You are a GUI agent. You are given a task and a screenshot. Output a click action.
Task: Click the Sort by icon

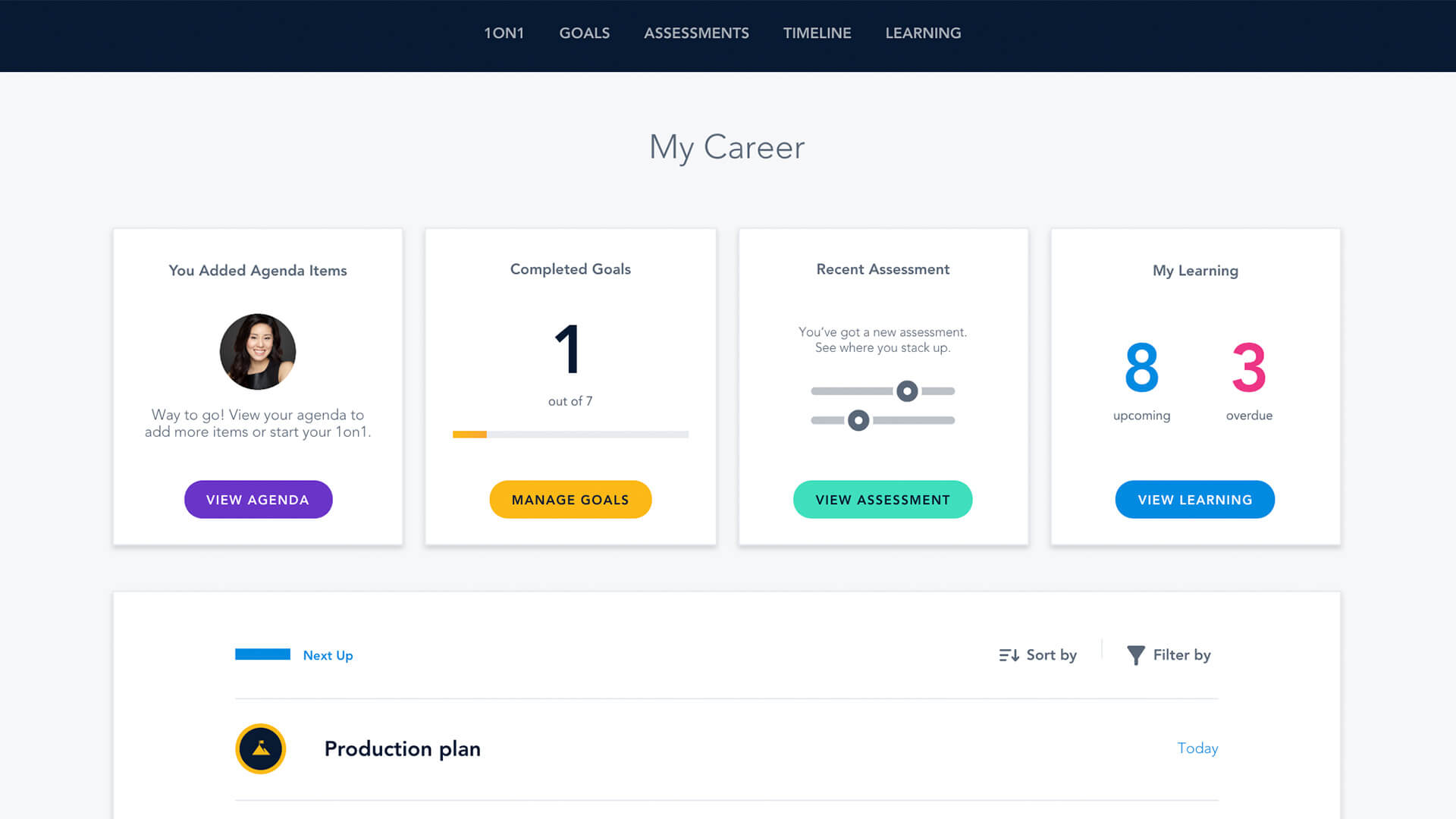[x=1009, y=654]
